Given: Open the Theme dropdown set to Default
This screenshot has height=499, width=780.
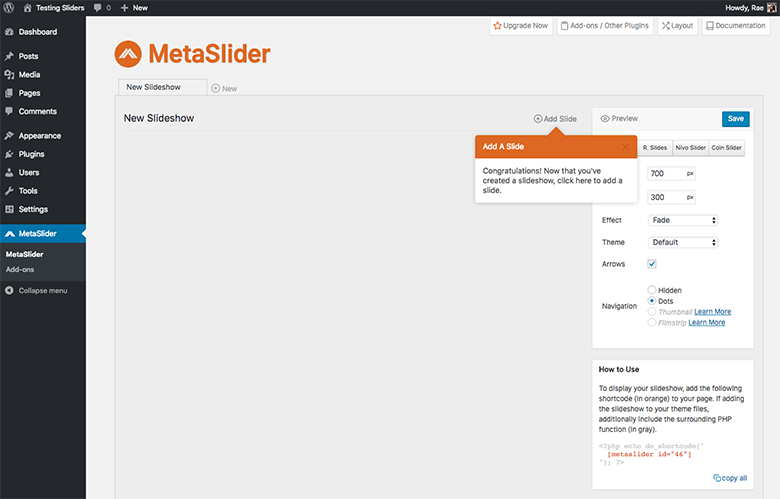Looking at the screenshot, I should [x=682, y=242].
